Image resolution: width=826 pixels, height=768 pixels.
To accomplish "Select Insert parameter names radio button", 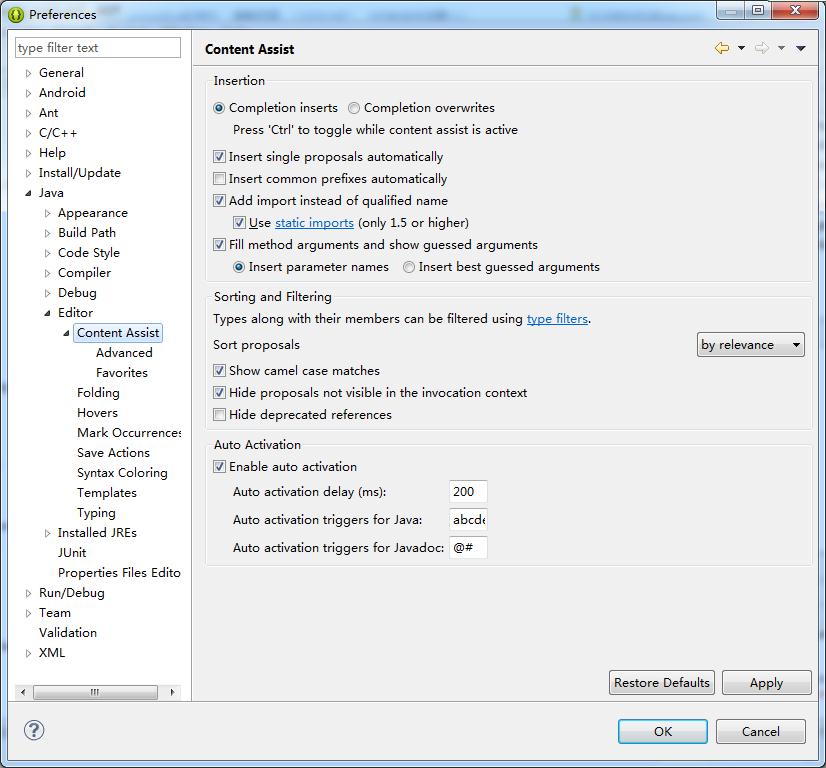I will tap(239, 267).
